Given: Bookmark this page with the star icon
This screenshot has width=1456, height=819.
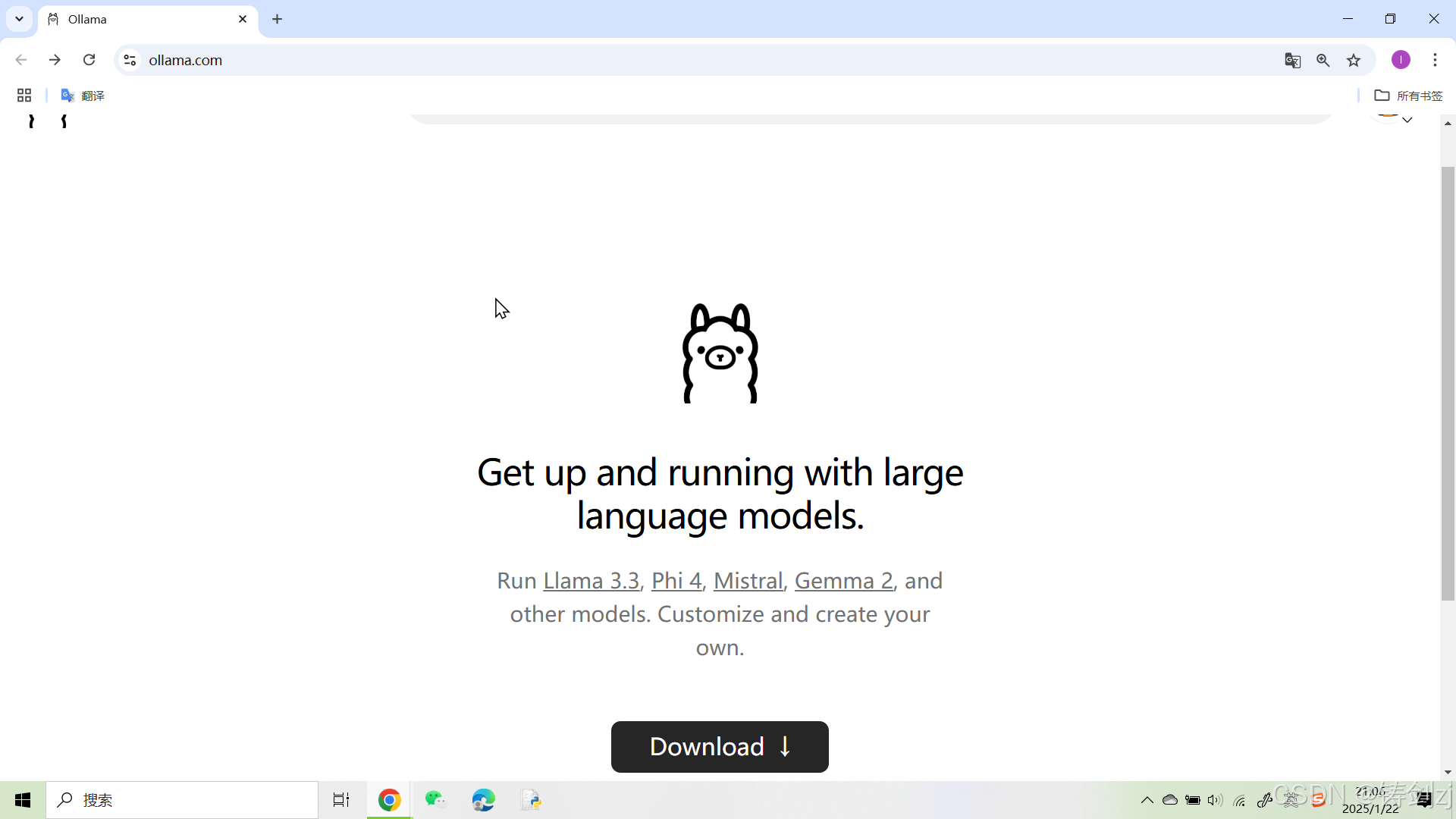Looking at the screenshot, I should (1354, 61).
